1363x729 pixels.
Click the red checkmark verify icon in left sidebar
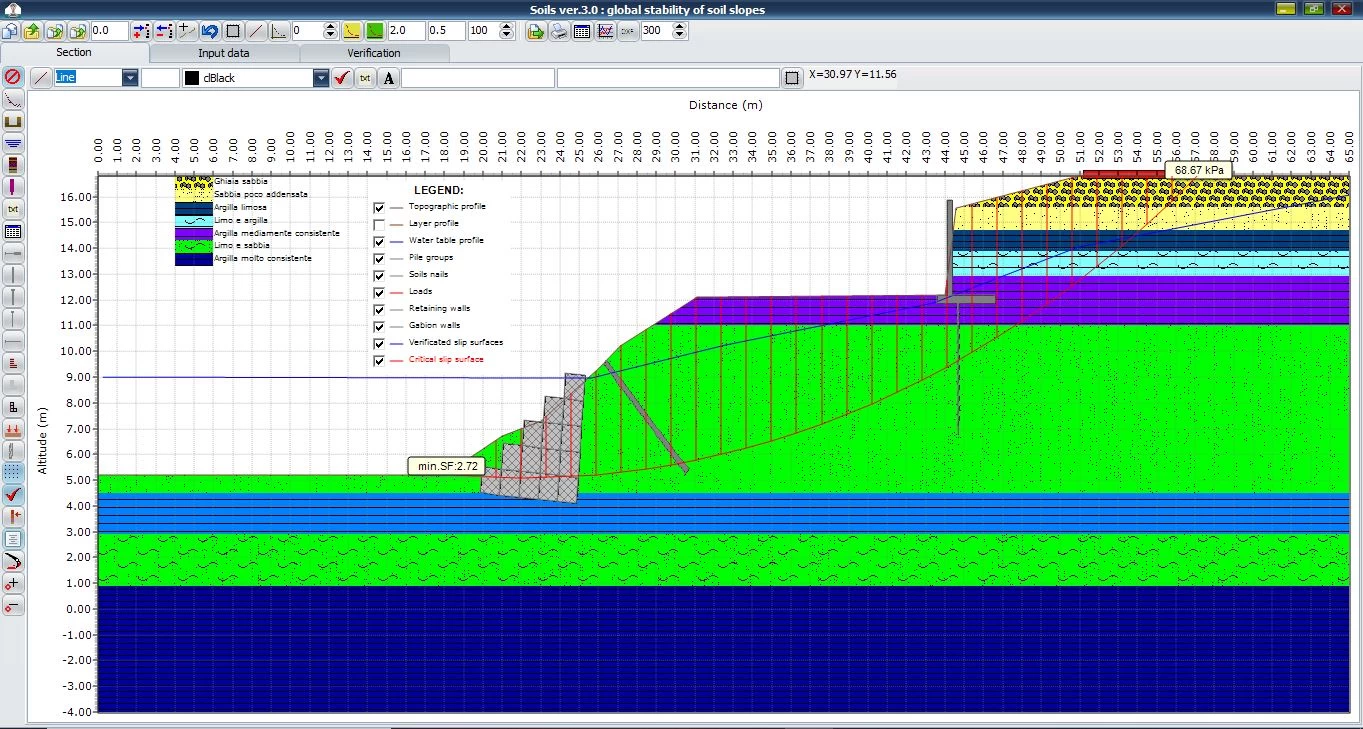(x=13, y=494)
